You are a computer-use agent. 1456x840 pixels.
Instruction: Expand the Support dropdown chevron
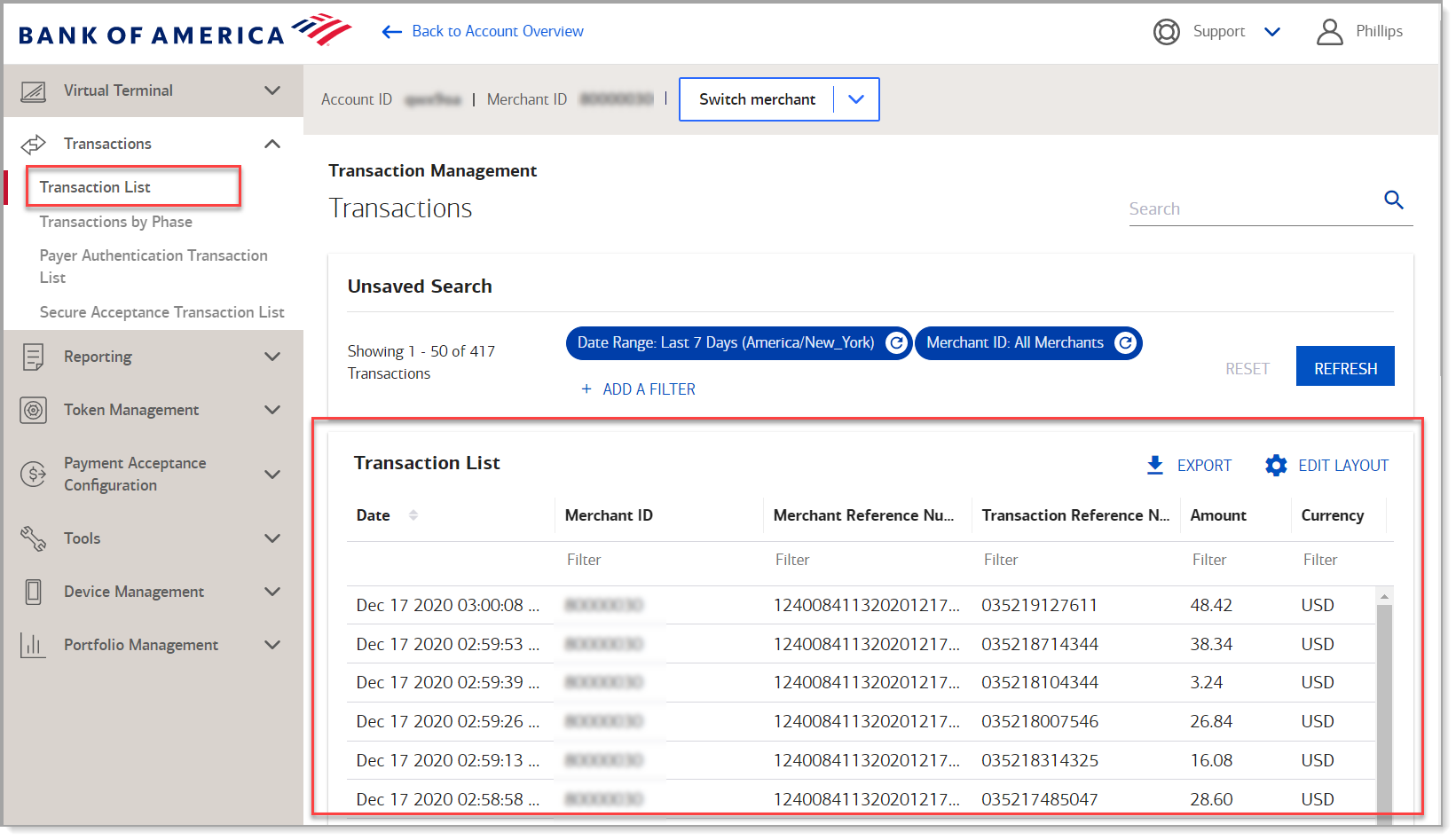1272,32
